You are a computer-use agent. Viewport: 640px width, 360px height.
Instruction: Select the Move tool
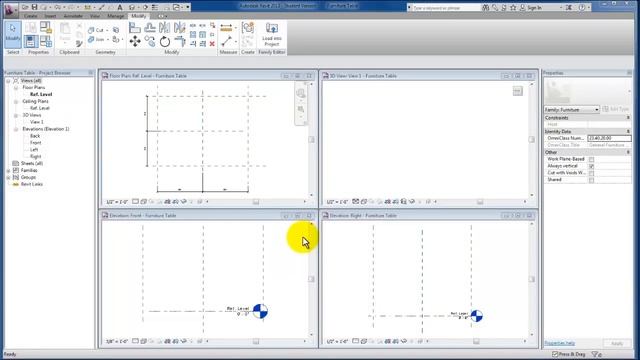click(x=135, y=41)
